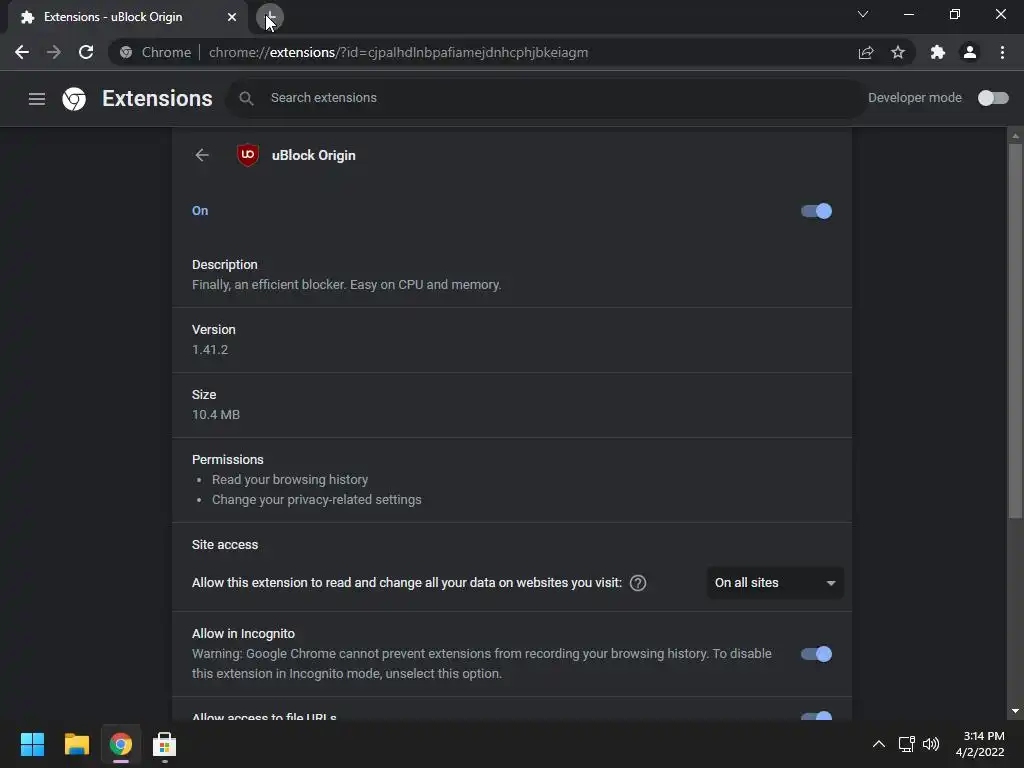Viewport: 1024px width, 768px height.
Task: Open the Windows Start menu
Action: (x=32, y=744)
